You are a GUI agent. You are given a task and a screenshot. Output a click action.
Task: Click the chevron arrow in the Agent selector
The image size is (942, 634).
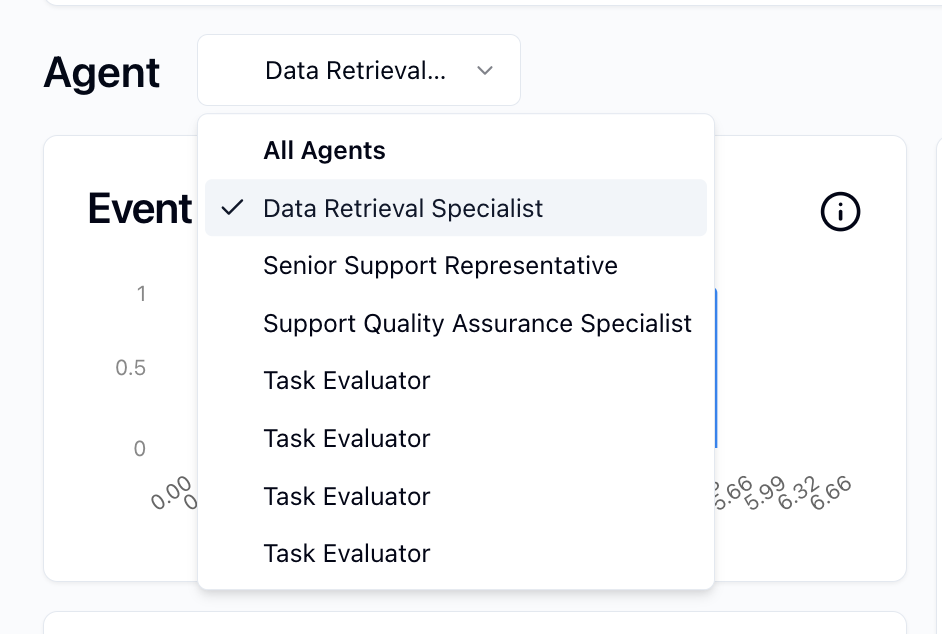tap(485, 71)
